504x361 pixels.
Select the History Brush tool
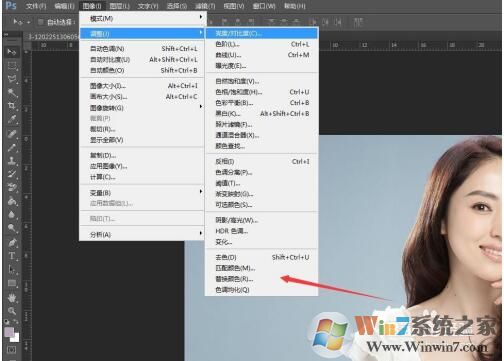pos(12,174)
